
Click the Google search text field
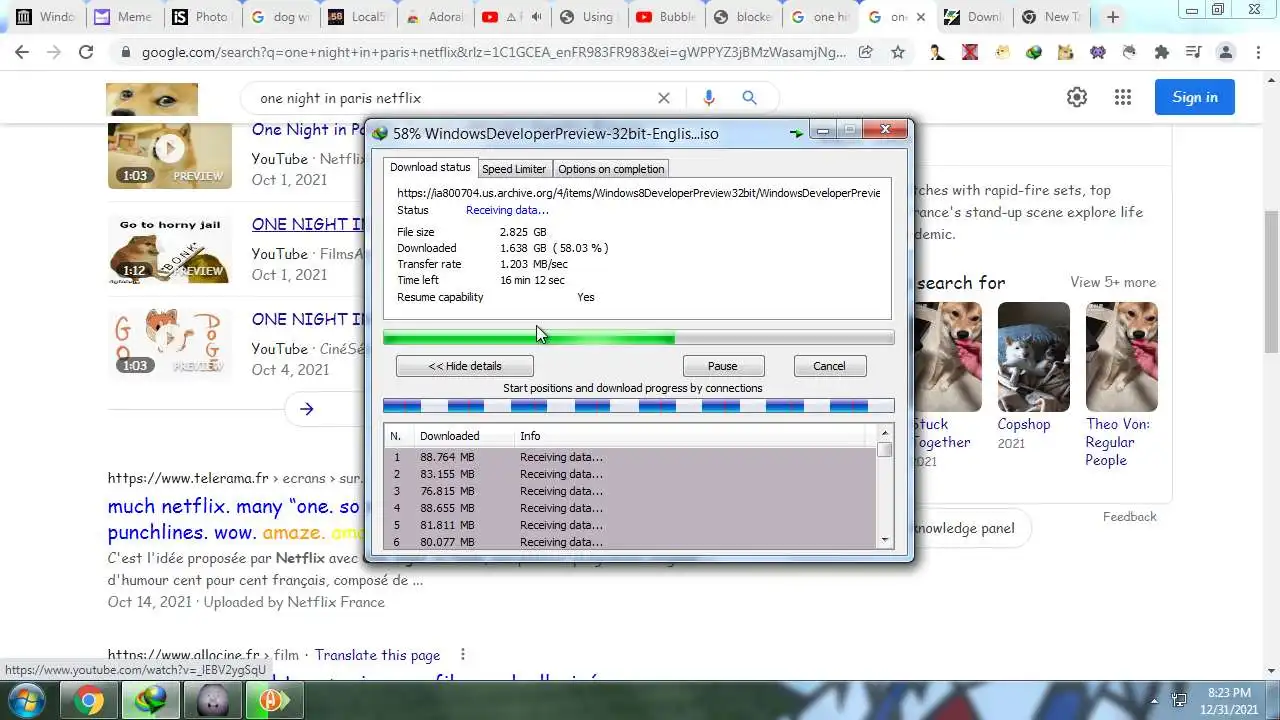pos(450,98)
